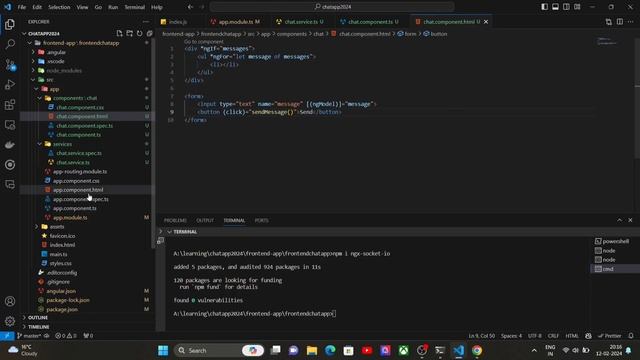Screen dimensions: 640x360
Task: Open Windows Start menu
Action: click(163, 350)
